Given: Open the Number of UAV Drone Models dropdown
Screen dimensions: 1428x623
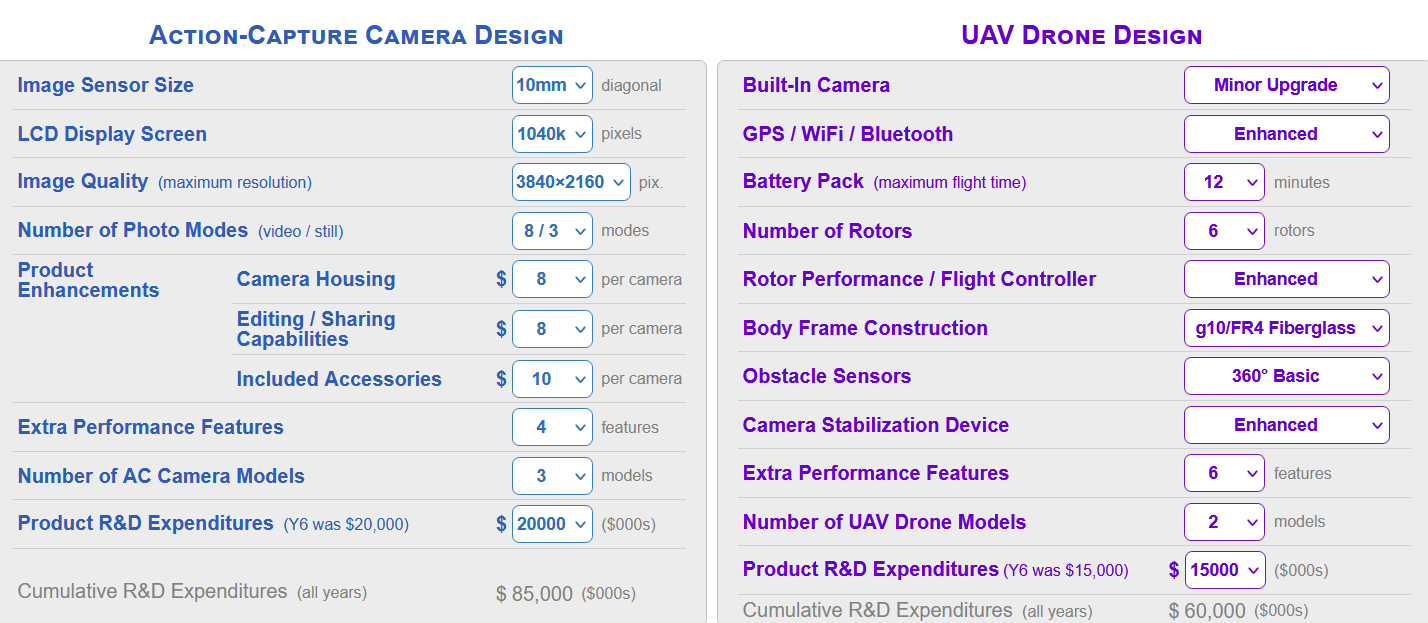Looking at the screenshot, I should click(x=1224, y=522).
